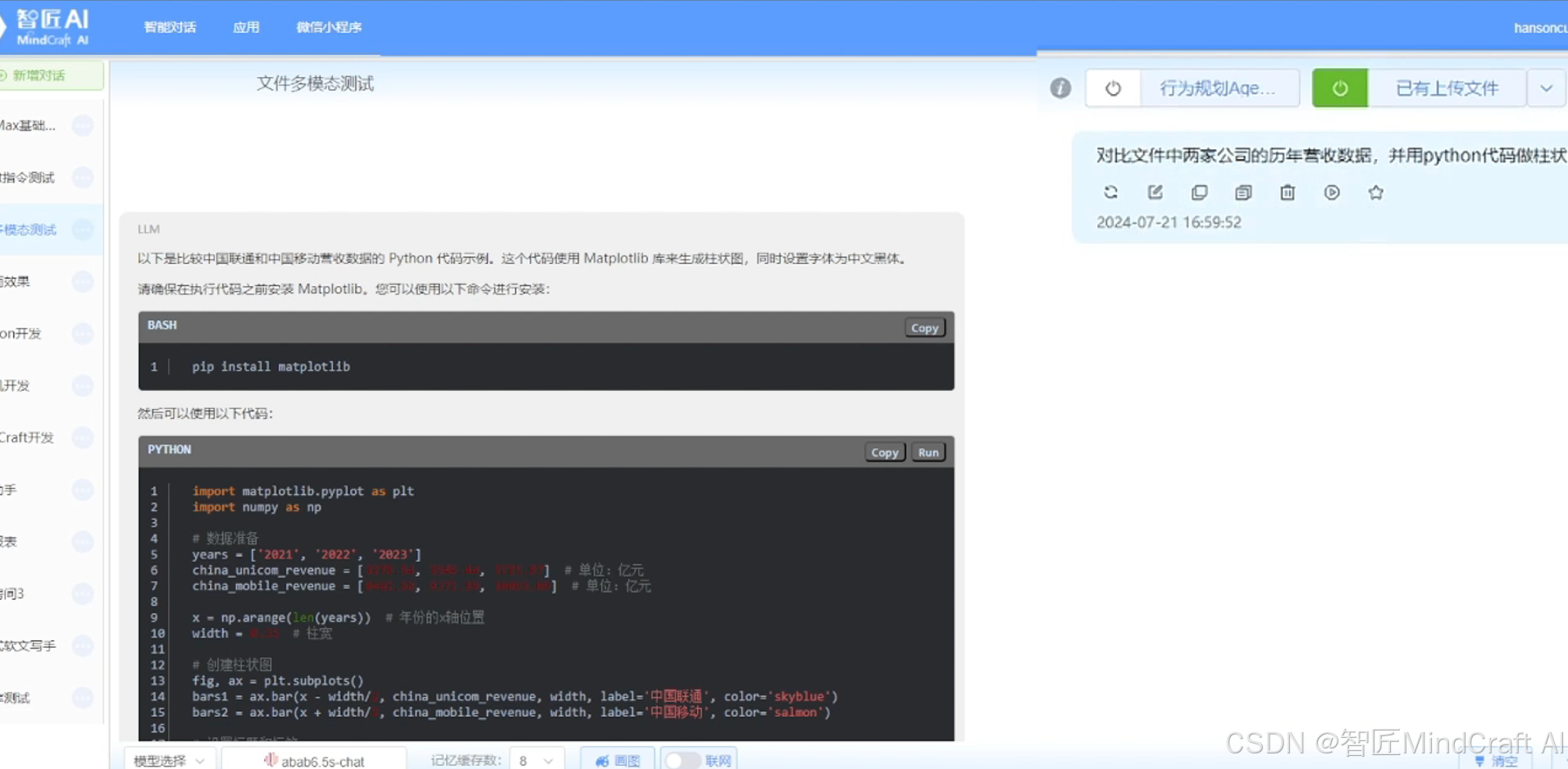Image resolution: width=1568 pixels, height=769 pixels.
Task: Select the 文写手 conversation in sidebar
Action: click(29, 646)
